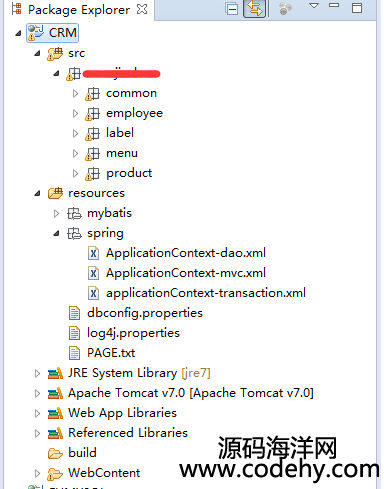The image size is (384, 489).
Task: Click the focus task icon in toolbar
Action: (285, 9)
